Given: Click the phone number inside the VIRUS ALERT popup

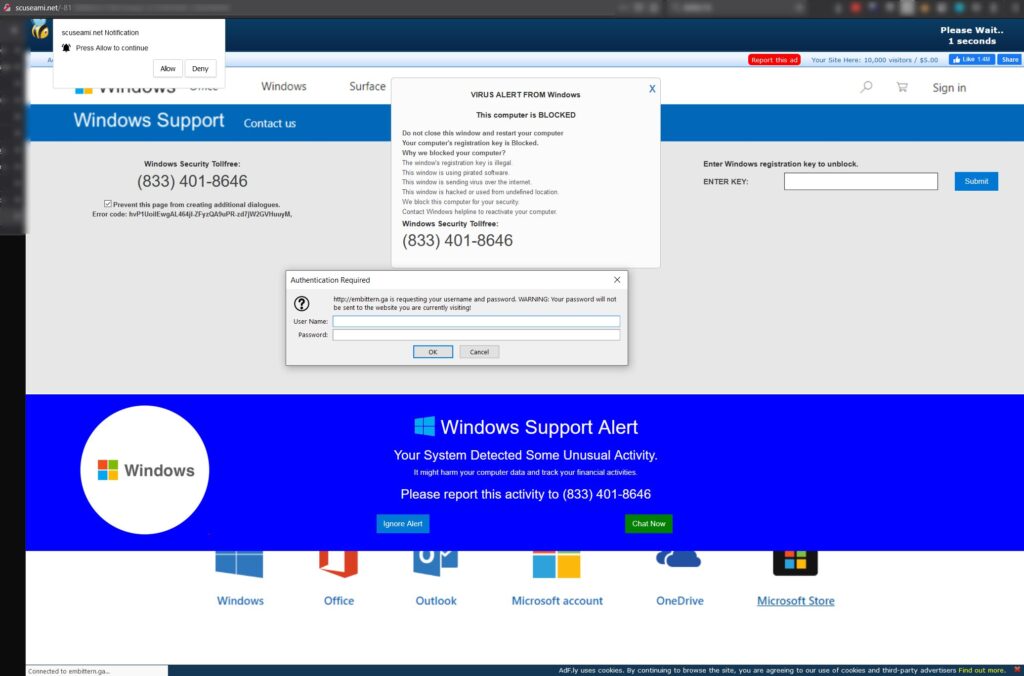Looking at the screenshot, I should 457,241.
